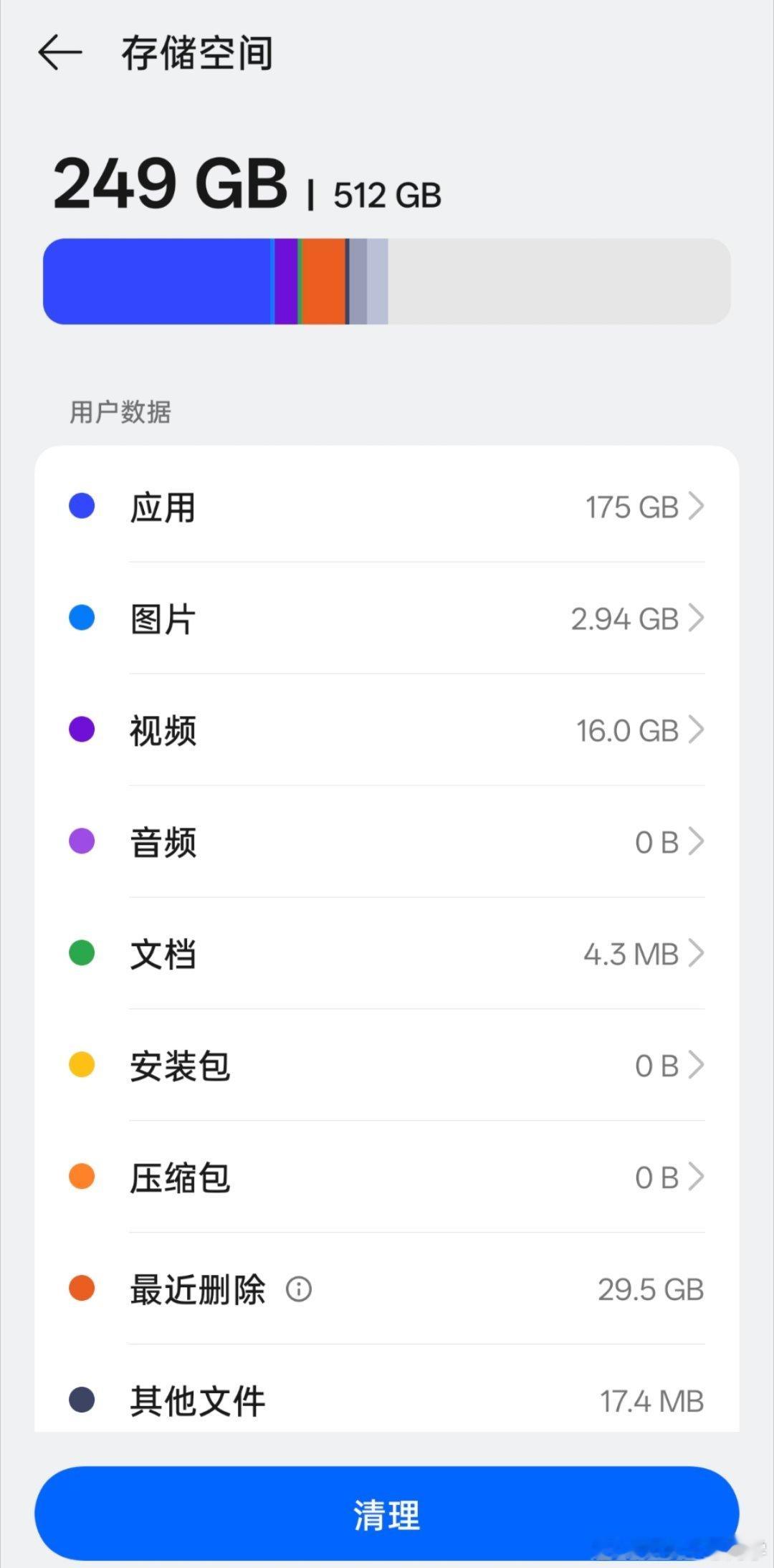This screenshot has width=774, height=1568.
Task: Tap the back arrow icon
Action: [60, 53]
